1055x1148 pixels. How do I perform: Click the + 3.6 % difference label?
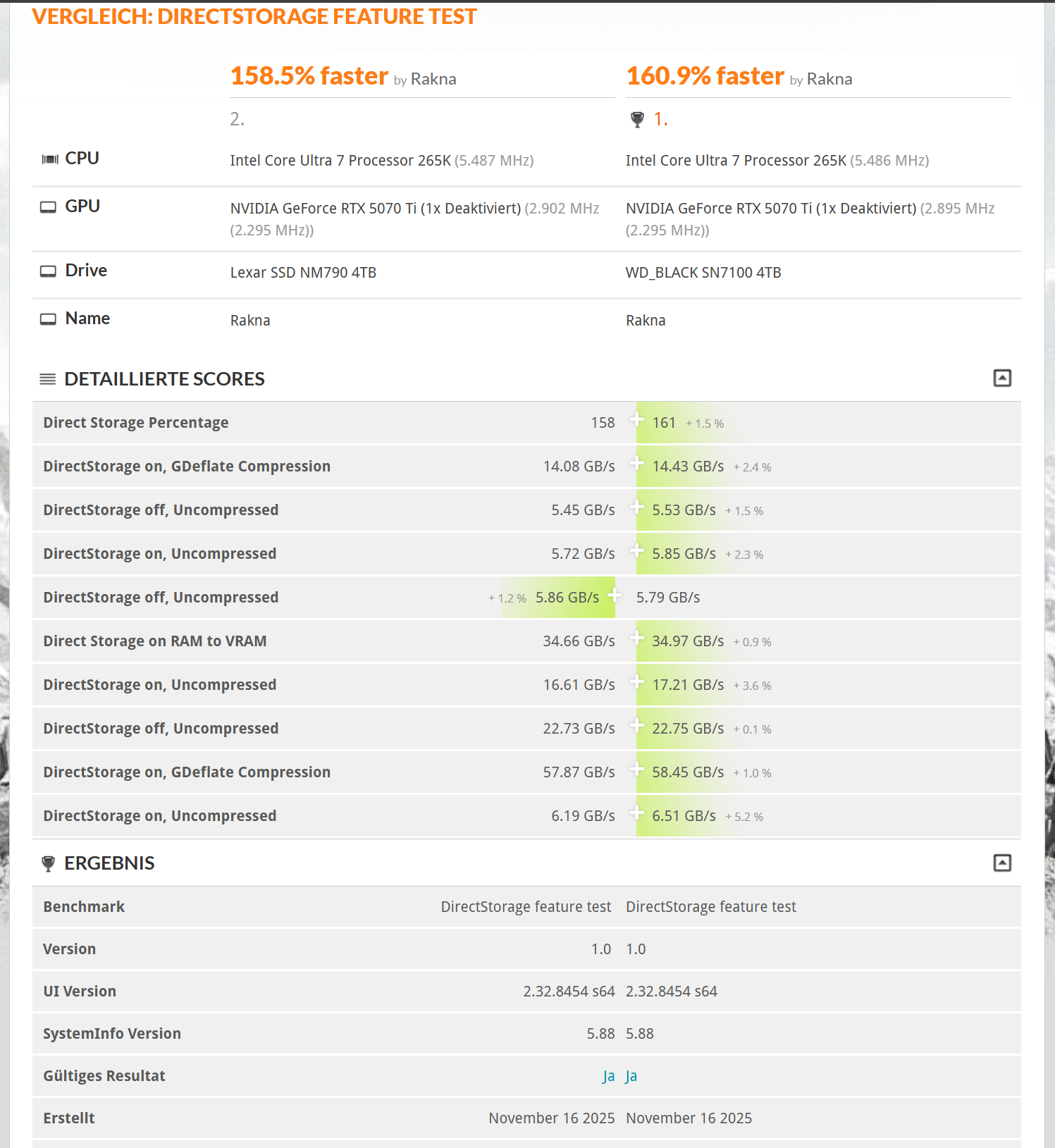tap(752, 686)
